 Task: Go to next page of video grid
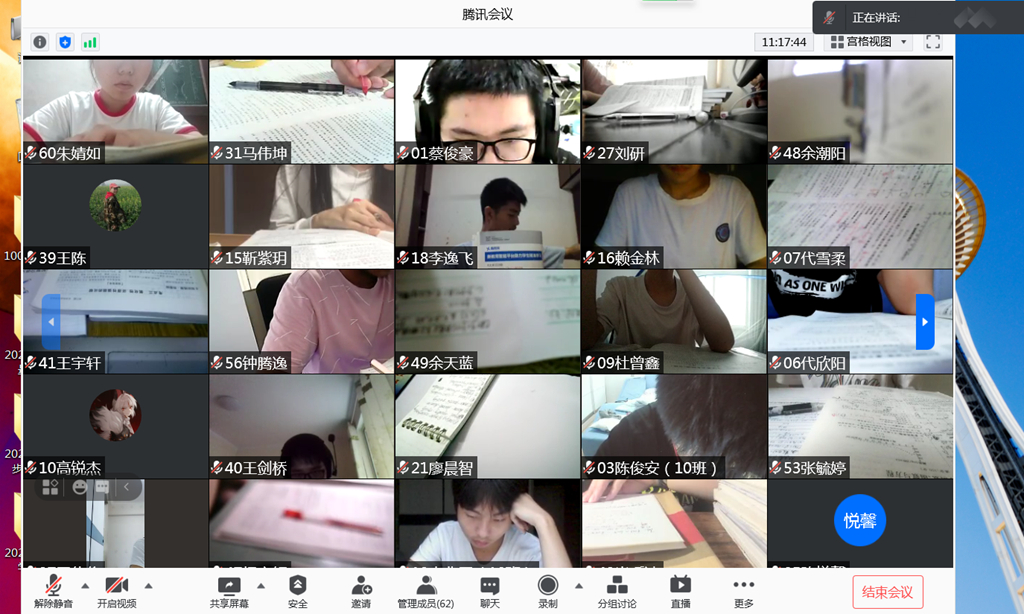click(925, 321)
